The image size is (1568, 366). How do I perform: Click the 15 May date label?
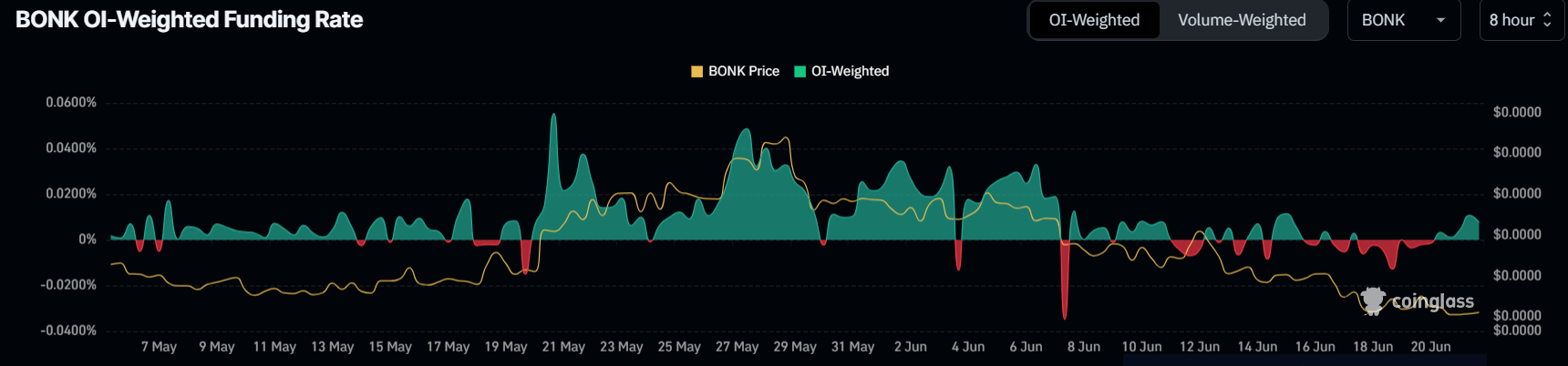pos(390,347)
